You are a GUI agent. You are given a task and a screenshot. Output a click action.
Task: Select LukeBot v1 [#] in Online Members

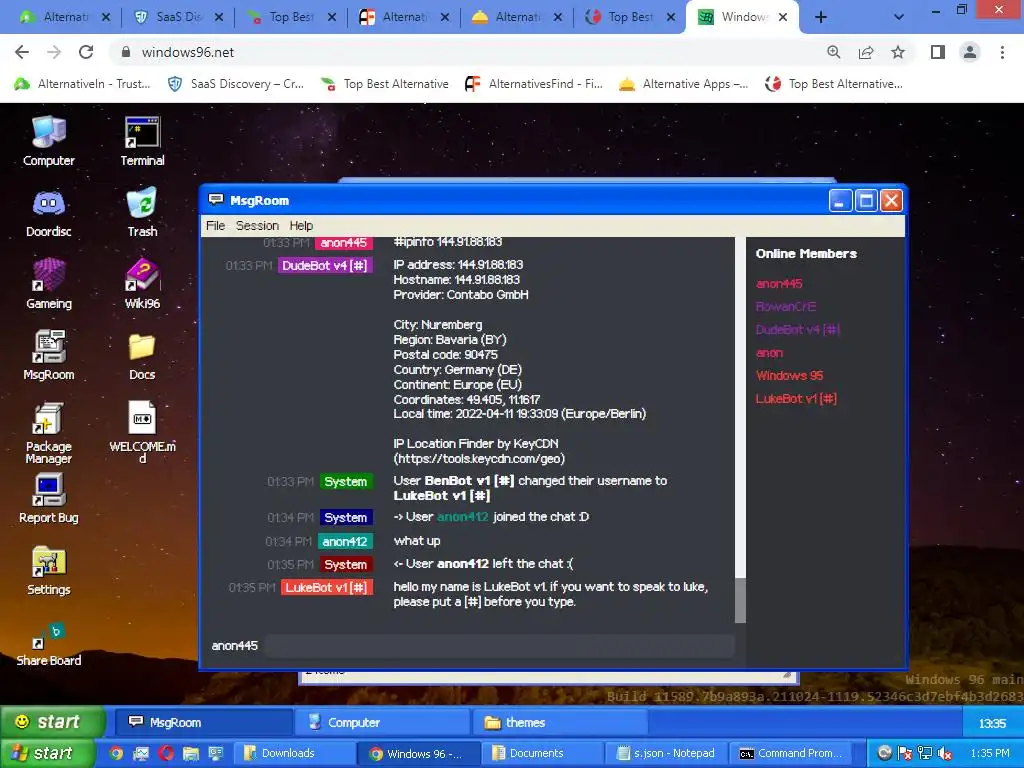(x=796, y=398)
